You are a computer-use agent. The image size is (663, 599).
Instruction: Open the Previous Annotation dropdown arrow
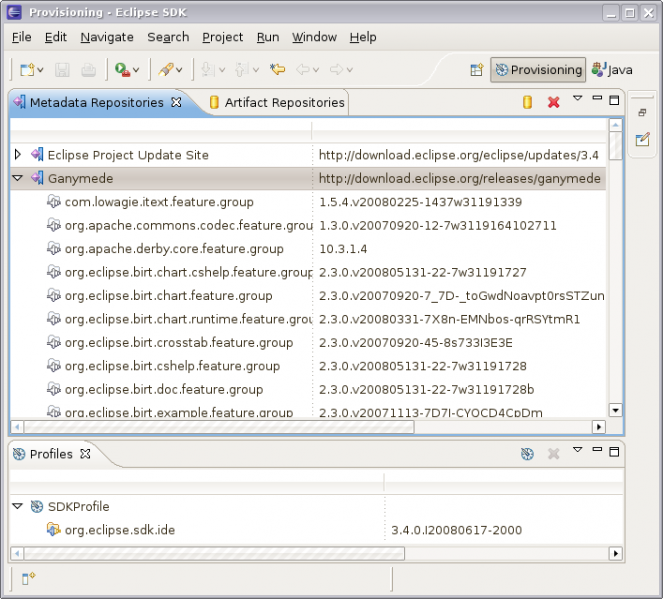(x=256, y=70)
